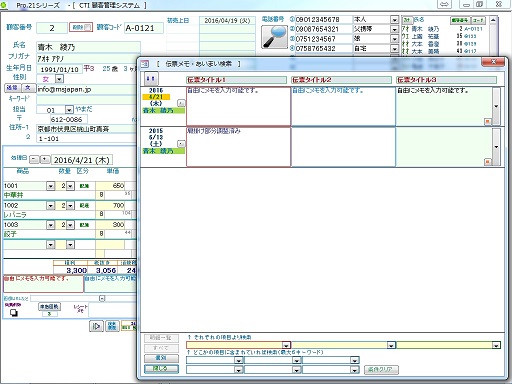This screenshot has width=512, height=384.
Task: Click the 期限付部分課題済み memo cell
Action: tap(238, 147)
